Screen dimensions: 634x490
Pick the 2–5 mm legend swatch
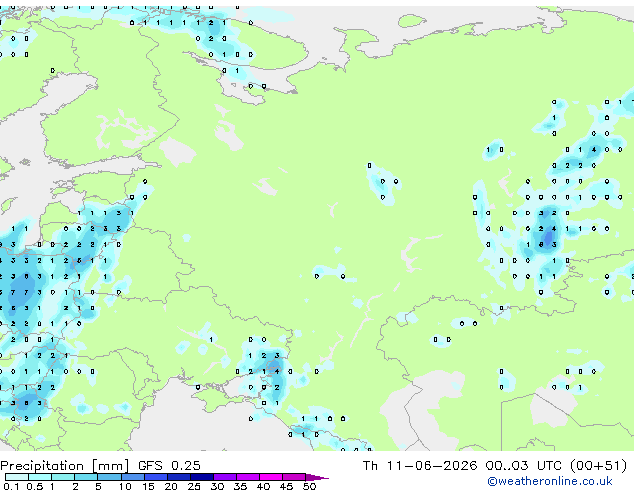pyautogui.click(x=86, y=477)
